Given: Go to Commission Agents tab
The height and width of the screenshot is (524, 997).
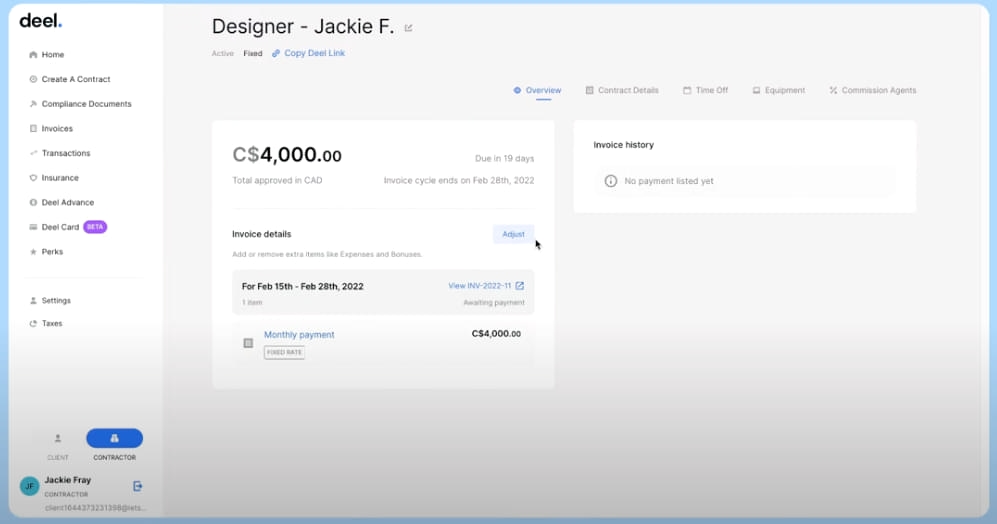Looking at the screenshot, I should click(872, 90).
